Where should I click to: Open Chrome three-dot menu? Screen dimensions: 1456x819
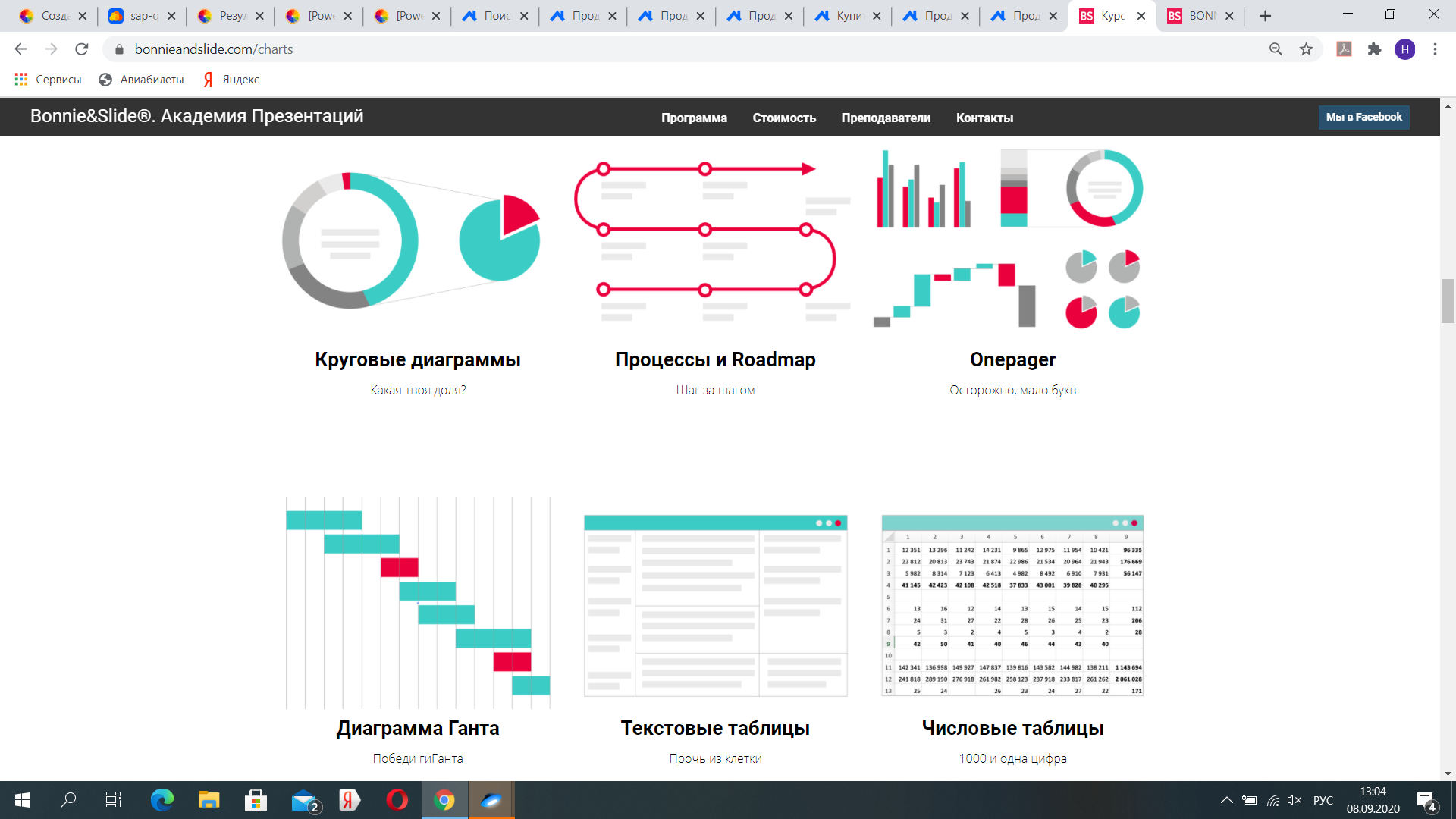pos(1435,49)
